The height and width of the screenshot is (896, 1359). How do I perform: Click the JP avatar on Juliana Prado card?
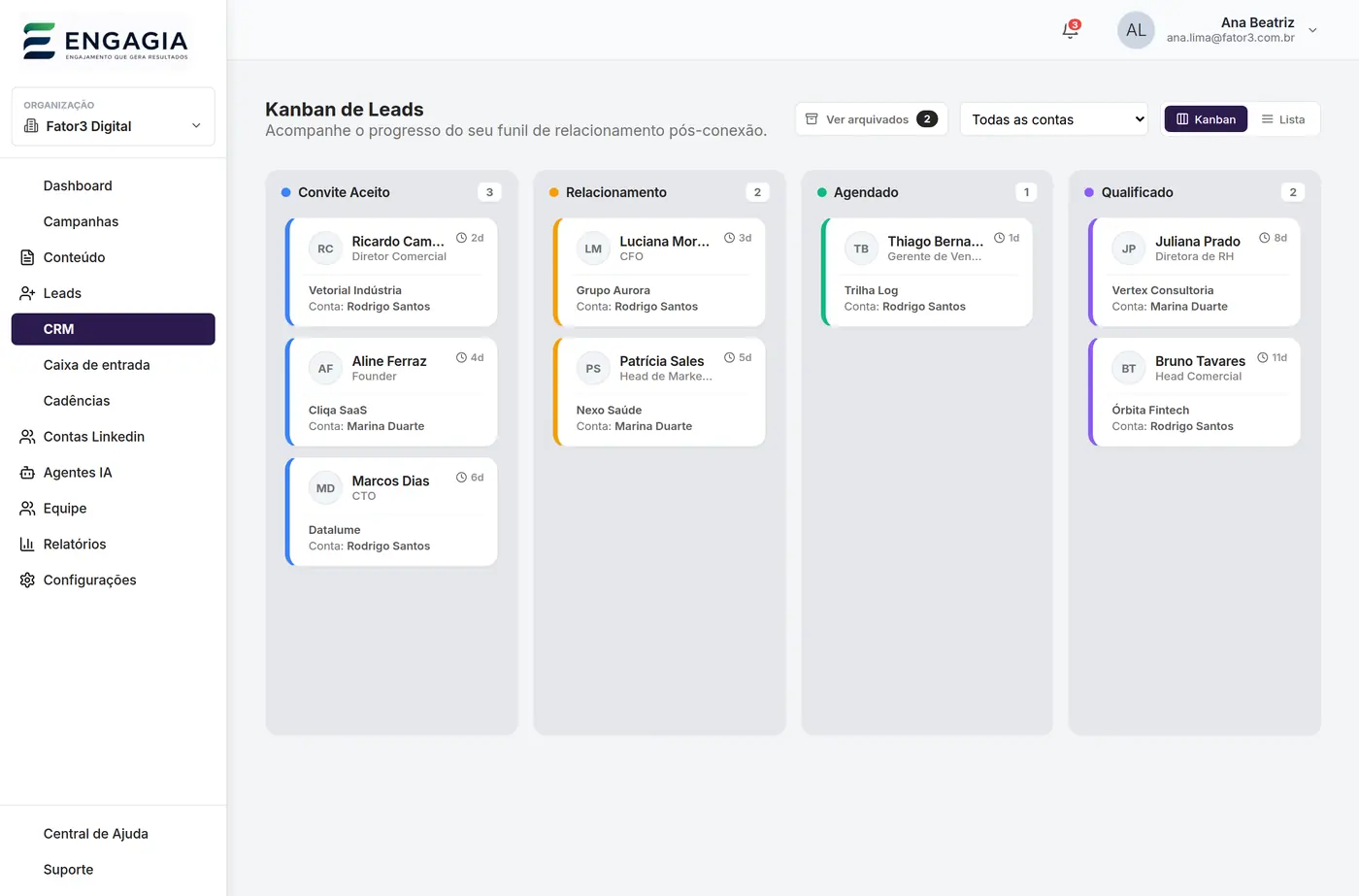[1129, 249]
